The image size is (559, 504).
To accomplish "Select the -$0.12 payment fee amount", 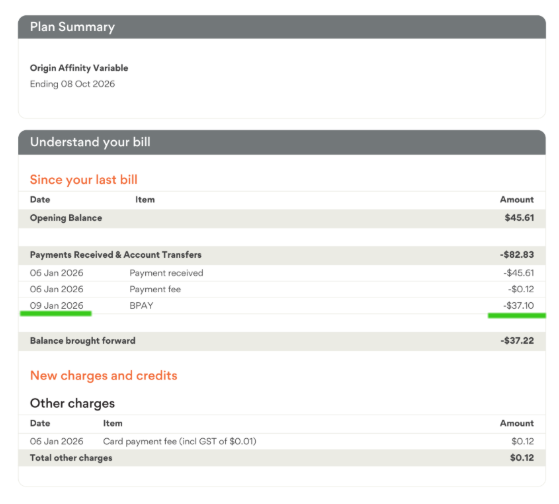I will coord(521,289).
